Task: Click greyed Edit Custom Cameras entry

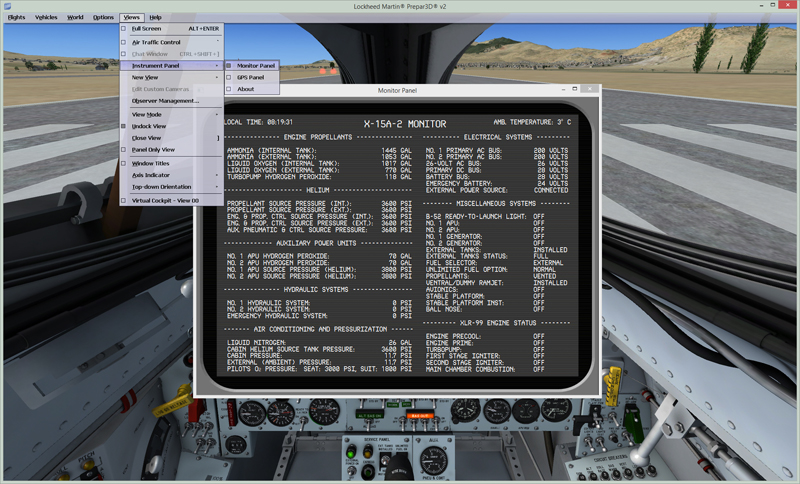Action: point(171,89)
